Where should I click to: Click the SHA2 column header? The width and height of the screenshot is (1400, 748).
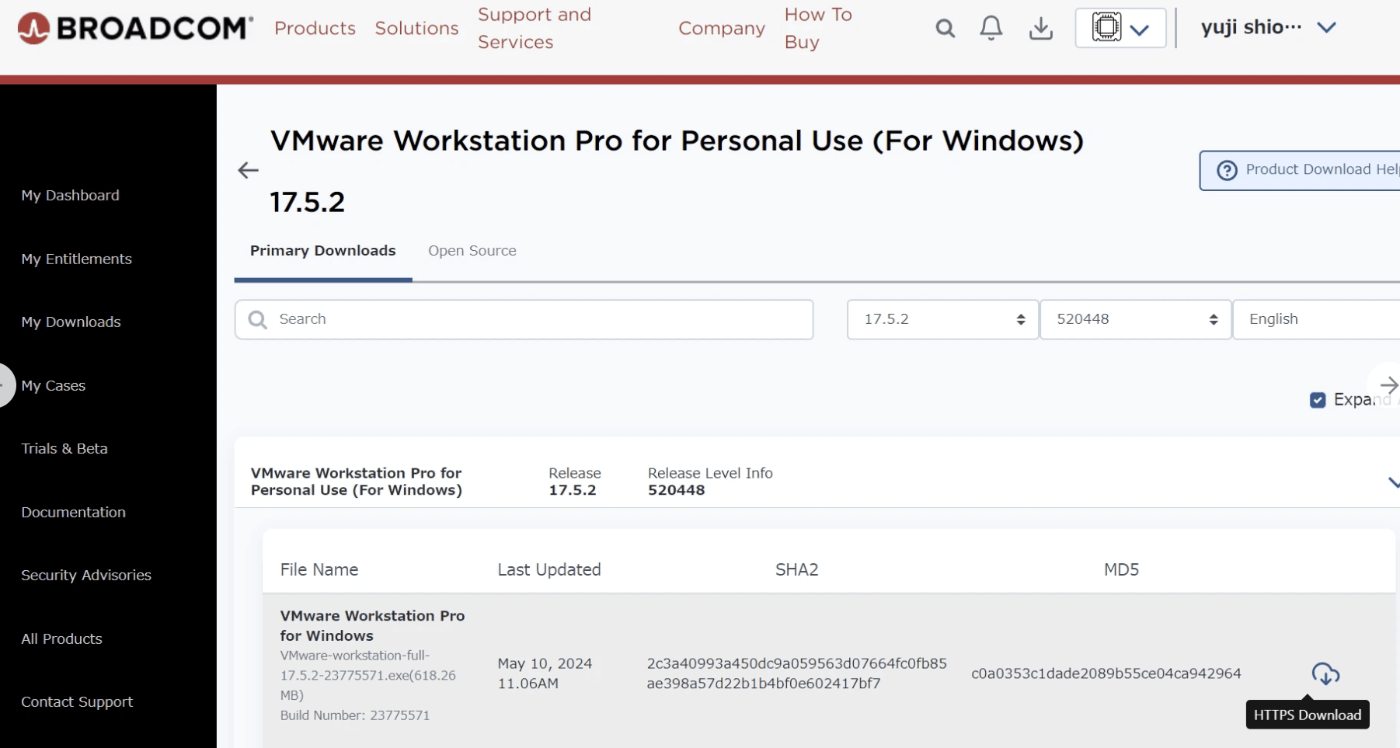[x=797, y=570]
